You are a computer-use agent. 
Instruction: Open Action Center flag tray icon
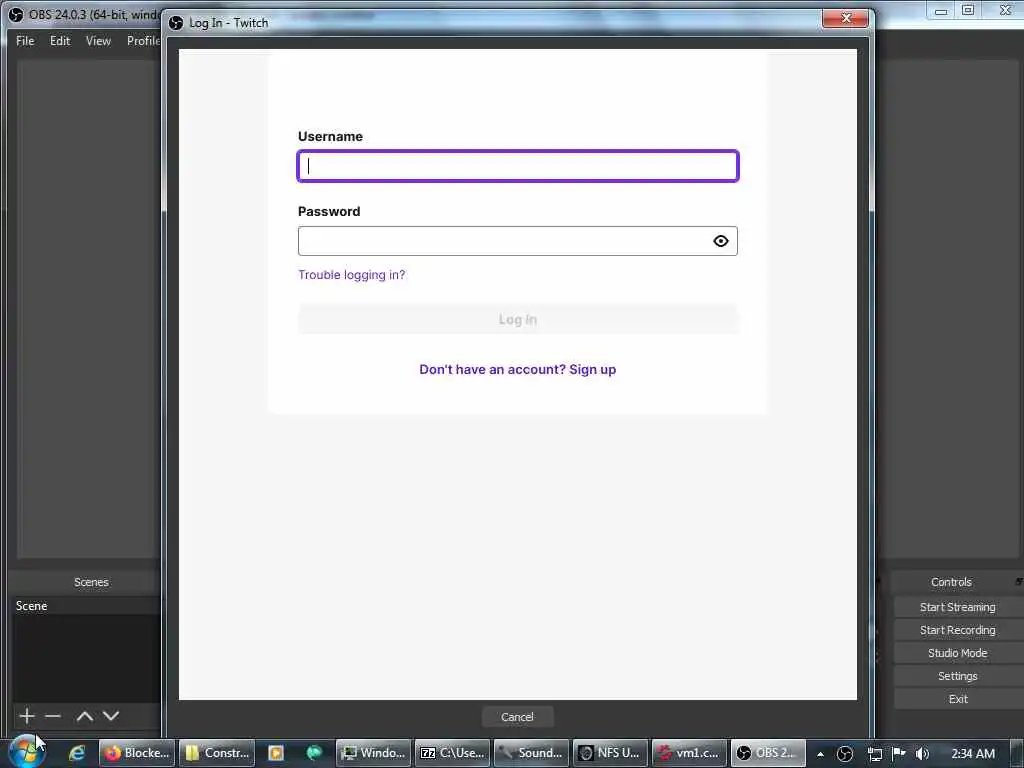(x=899, y=753)
